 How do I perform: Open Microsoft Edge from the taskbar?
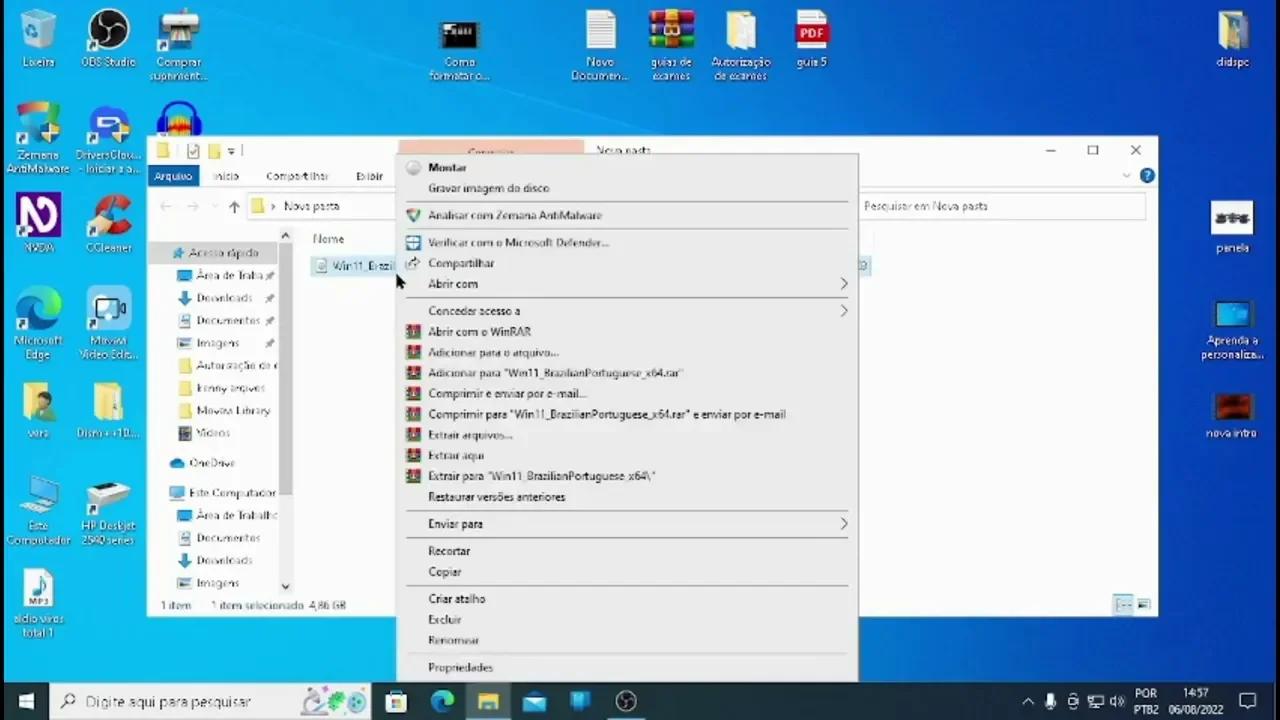(442, 701)
